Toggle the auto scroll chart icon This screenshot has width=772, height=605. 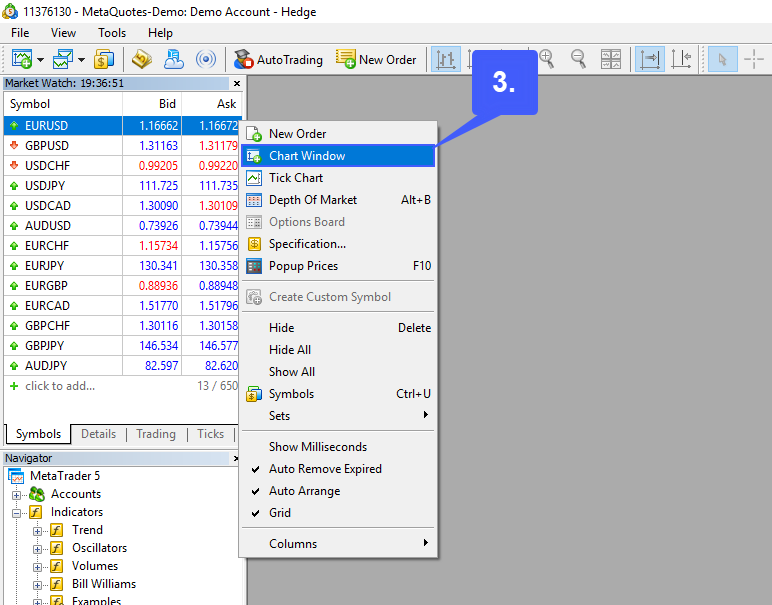point(650,60)
